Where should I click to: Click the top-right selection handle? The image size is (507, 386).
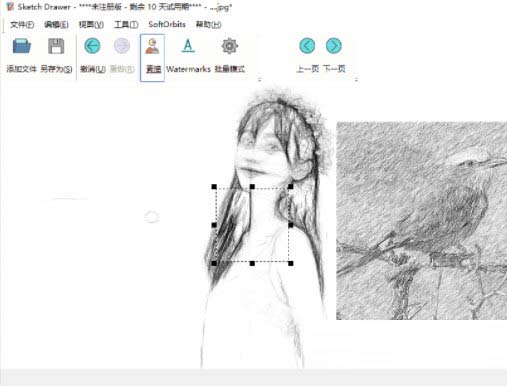(291, 187)
